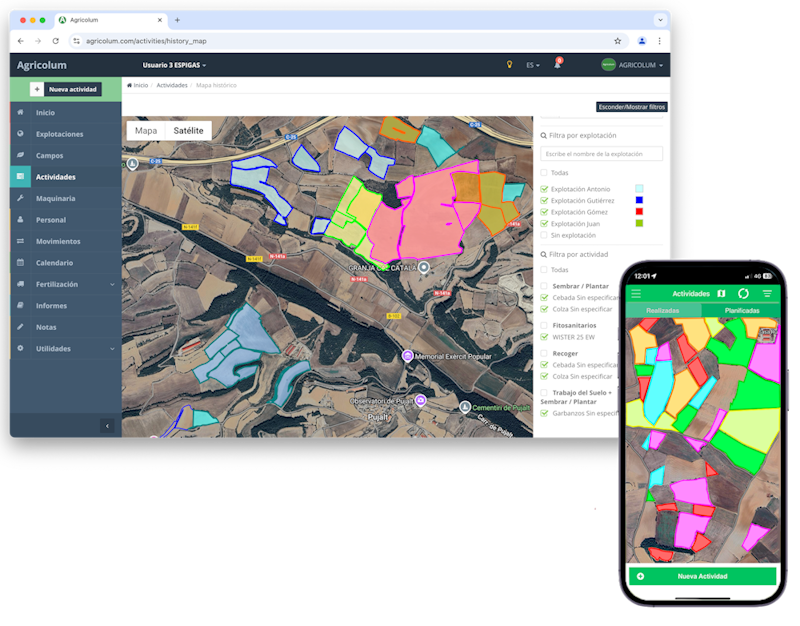Open the Usuario 3 ESPIGAS dropdown

(175, 65)
